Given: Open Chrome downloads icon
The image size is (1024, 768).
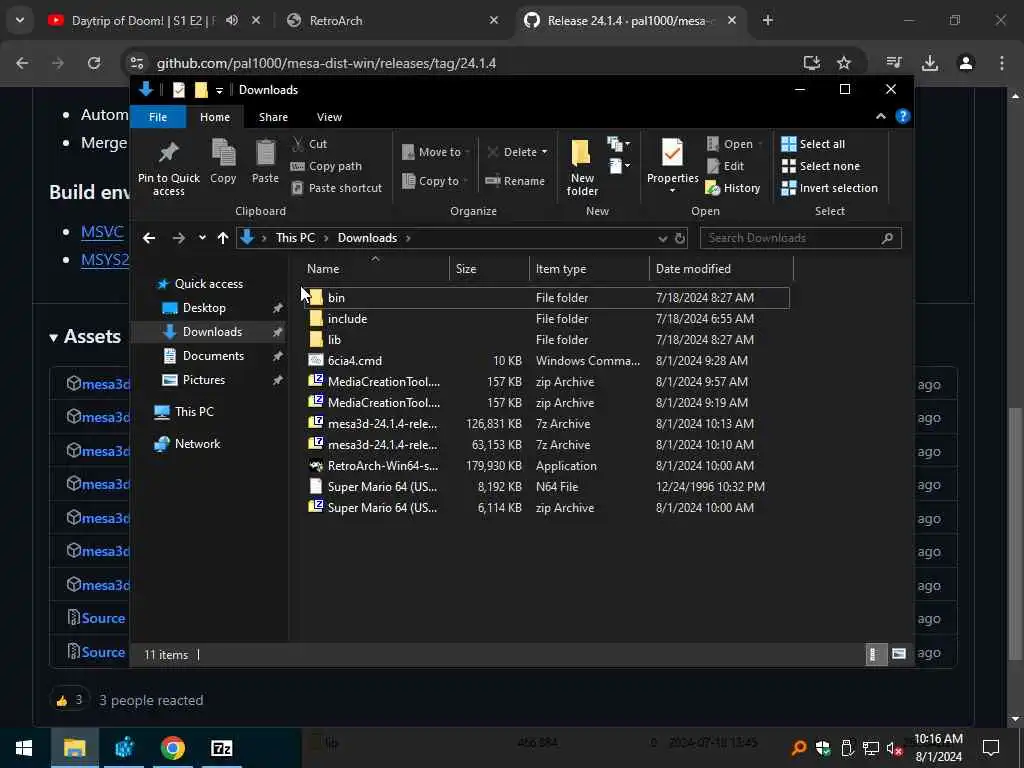Looking at the screenshot, I should click(930, 63).
